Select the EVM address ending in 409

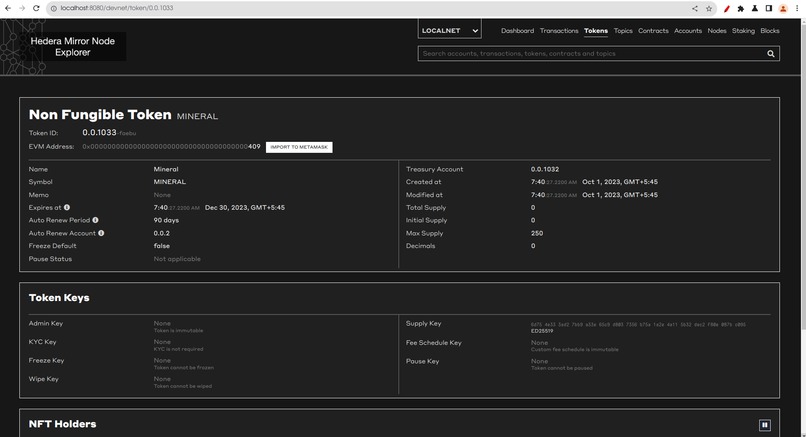(x=171, y=147)
